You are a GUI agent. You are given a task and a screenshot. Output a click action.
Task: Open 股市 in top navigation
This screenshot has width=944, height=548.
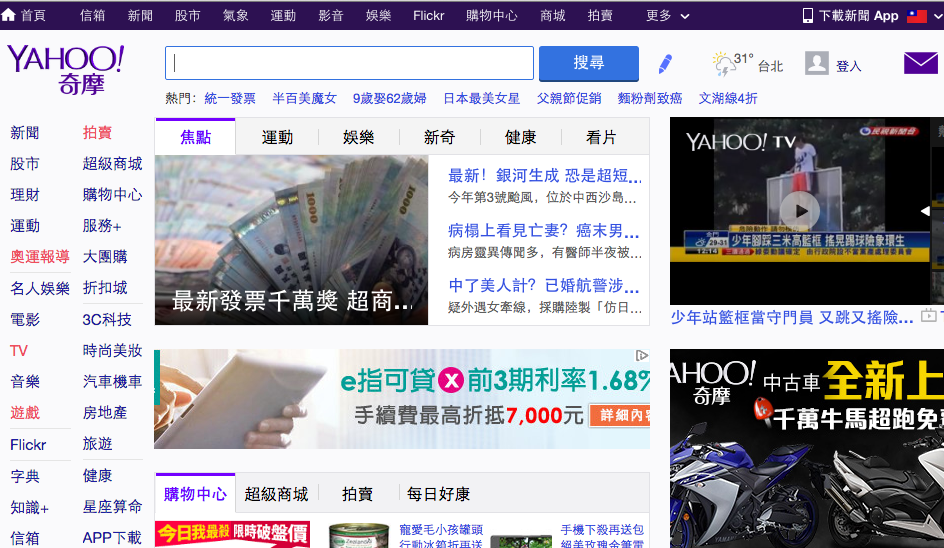coord(187,16)
